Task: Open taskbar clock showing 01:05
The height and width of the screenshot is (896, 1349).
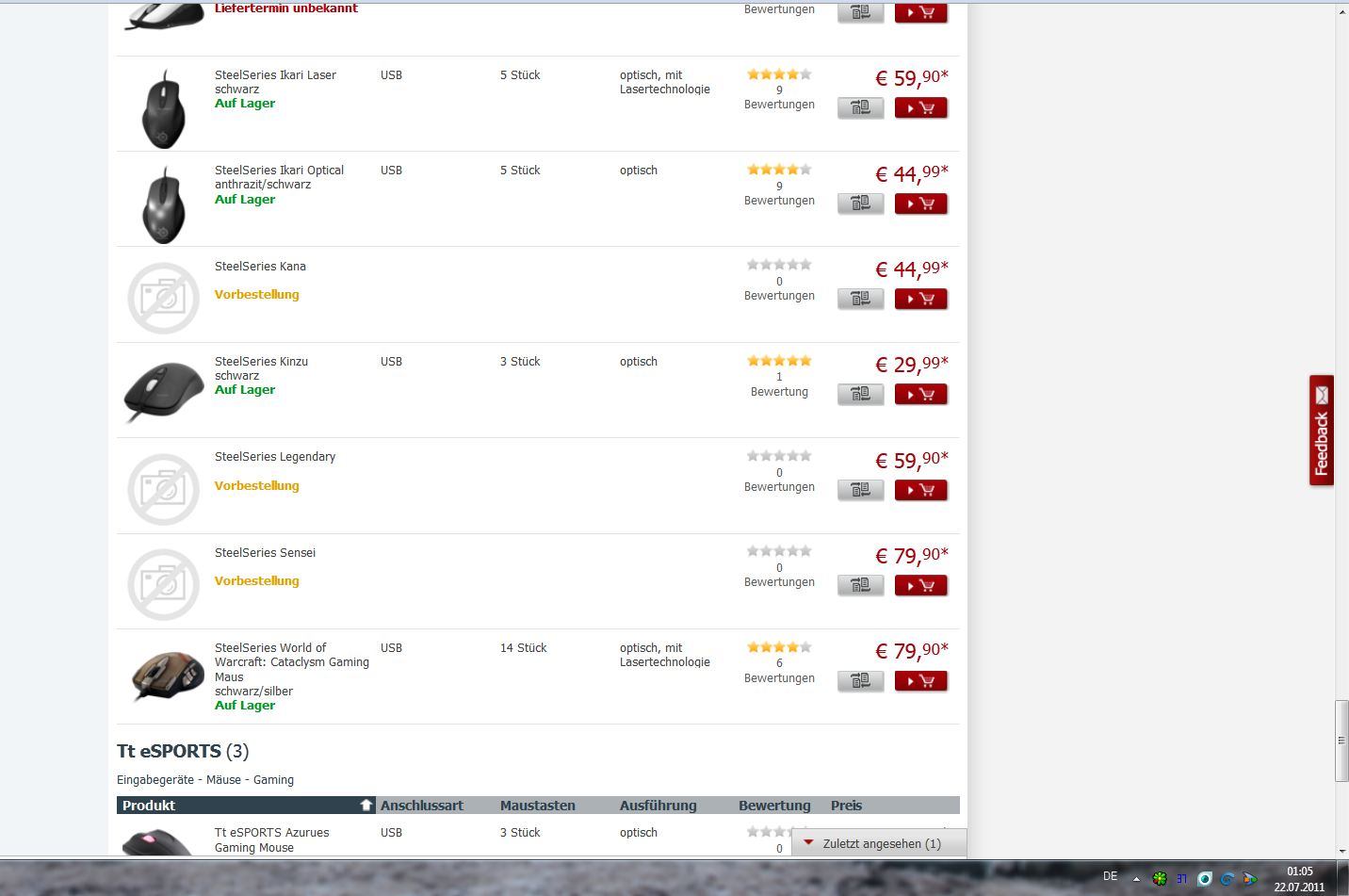Action: point(1299,879)
